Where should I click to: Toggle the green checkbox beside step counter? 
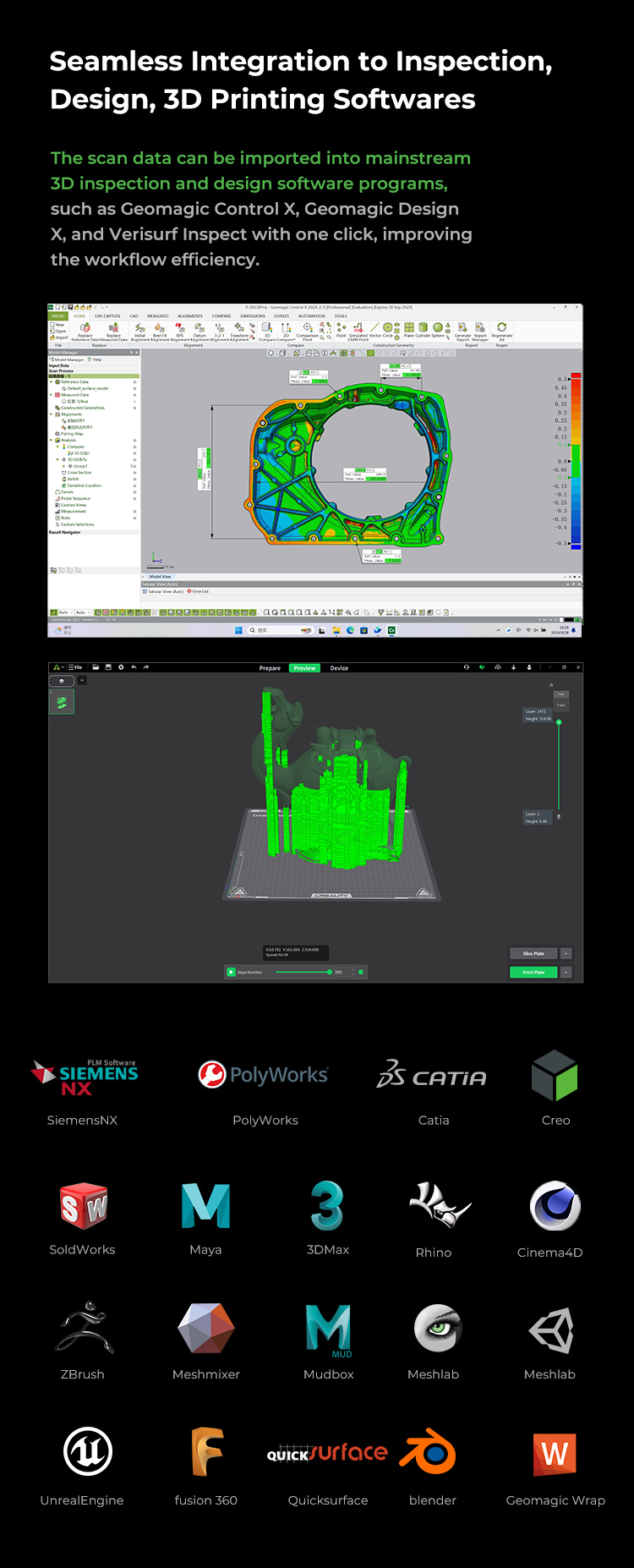[361, 972]
